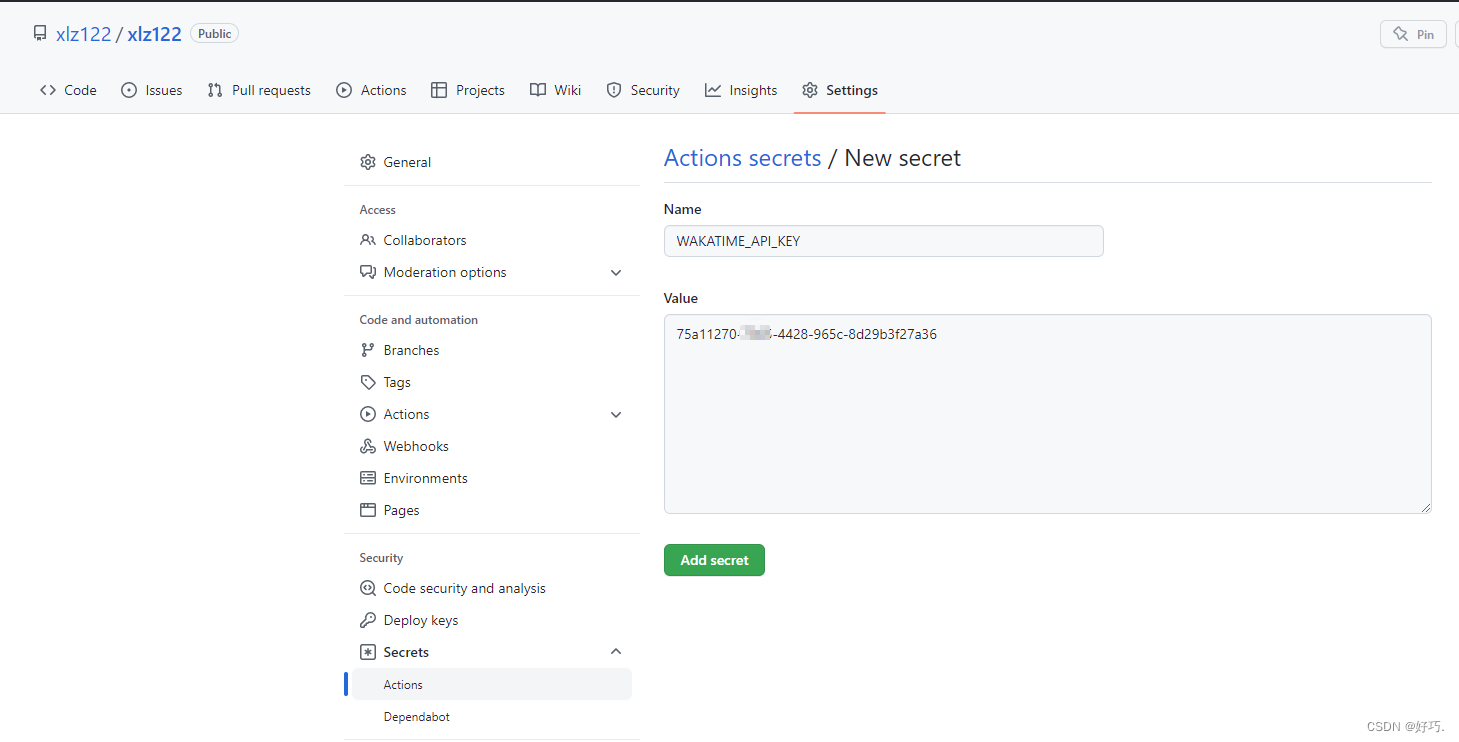The width and height of the screenshot is (1459, 742).
Task: Expand the sidebar Actions chevron
Action: pos(616,414)
